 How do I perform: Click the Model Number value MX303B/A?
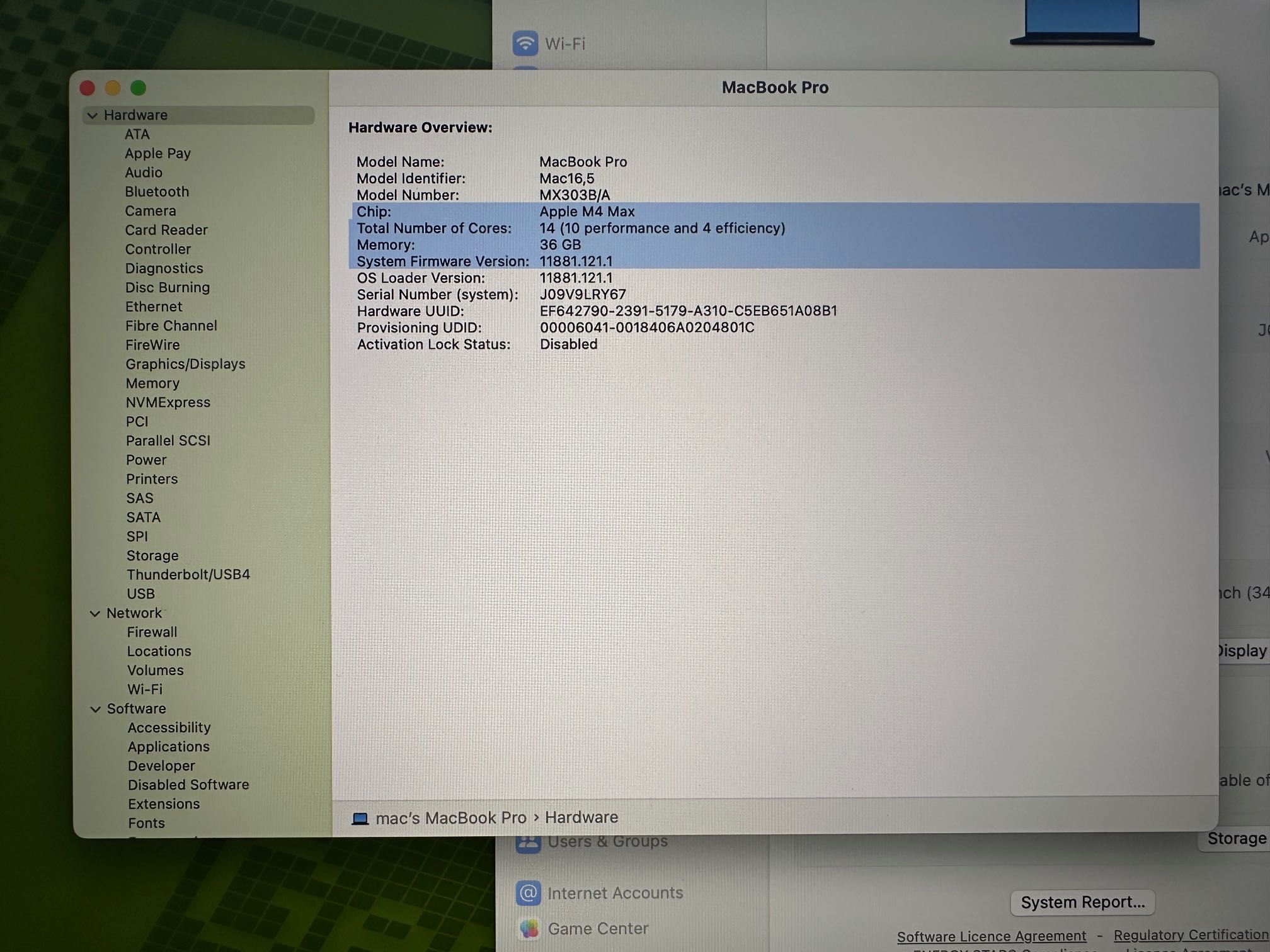click(x=575, y=195)
